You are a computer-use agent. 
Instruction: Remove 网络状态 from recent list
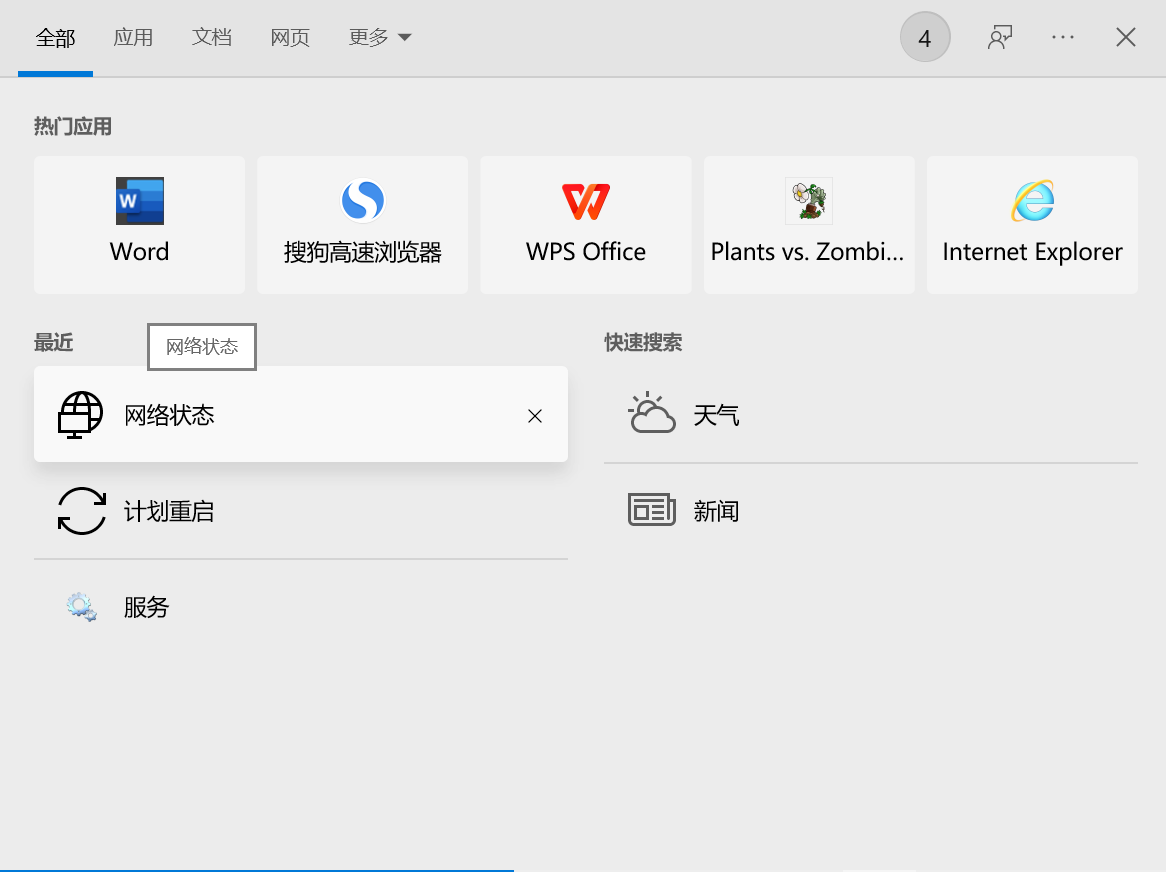point(535,416)
